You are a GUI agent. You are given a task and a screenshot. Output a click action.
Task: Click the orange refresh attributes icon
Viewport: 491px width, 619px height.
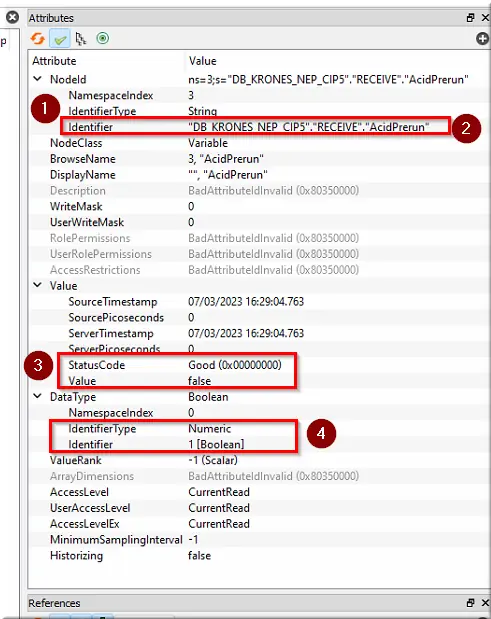[37, 39]
